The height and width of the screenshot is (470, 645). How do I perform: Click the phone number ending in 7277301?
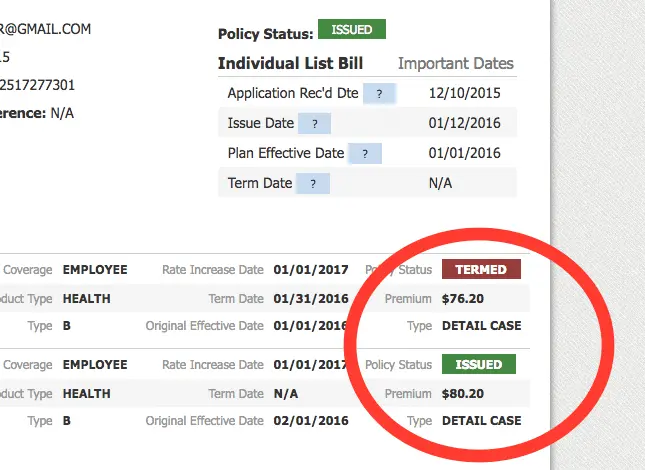[38, 85]
